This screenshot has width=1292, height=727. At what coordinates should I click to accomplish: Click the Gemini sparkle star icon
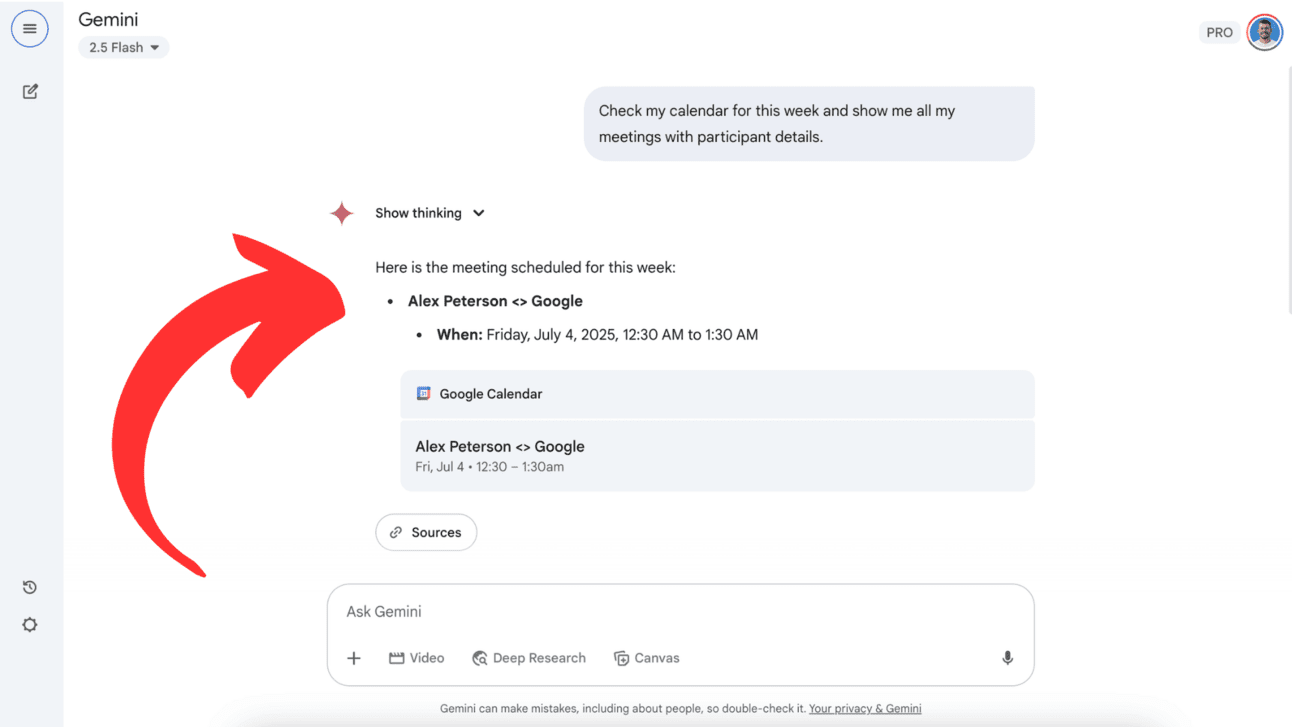pyautogui.click(x=342, y=213)
